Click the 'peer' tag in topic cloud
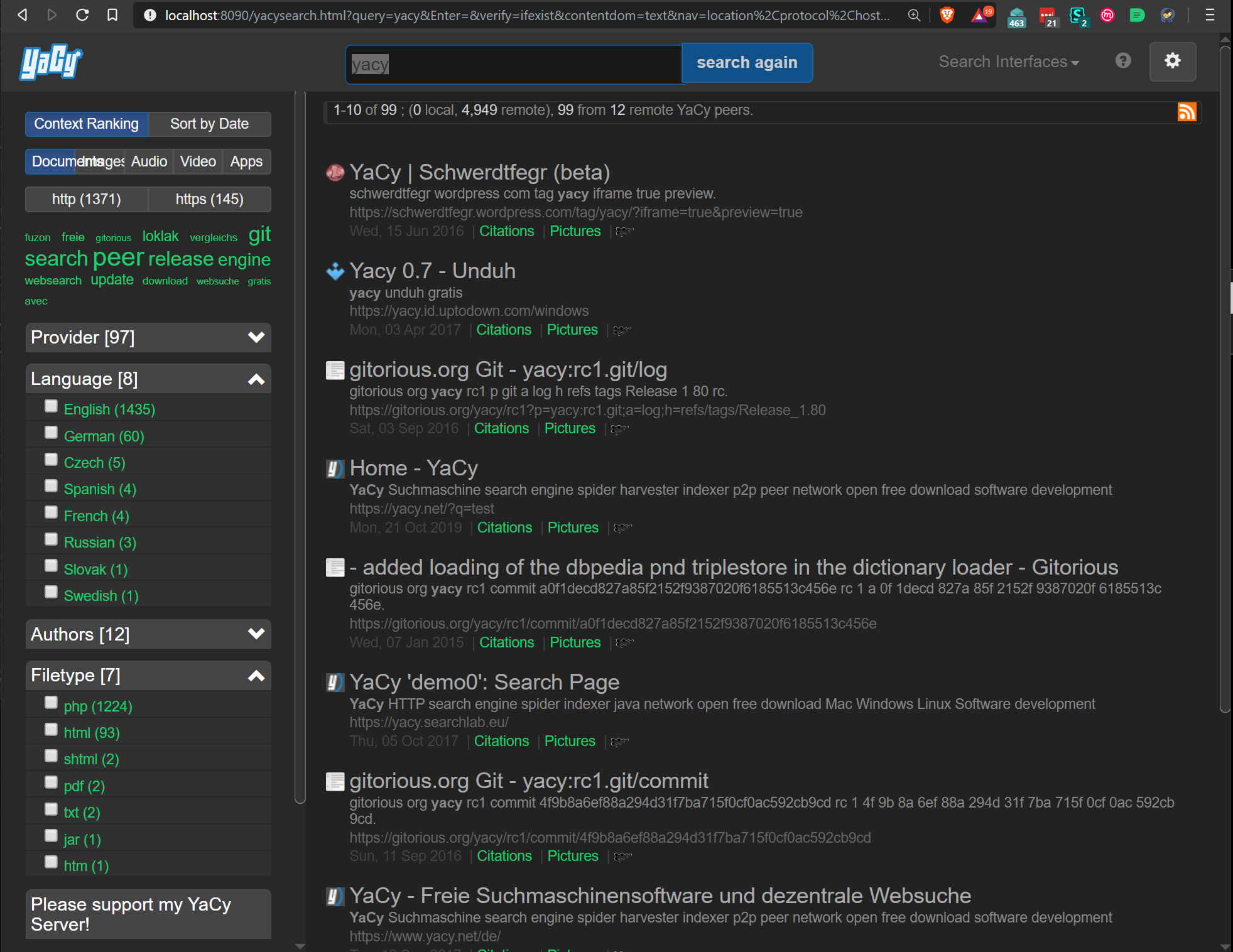 (119, 257)
